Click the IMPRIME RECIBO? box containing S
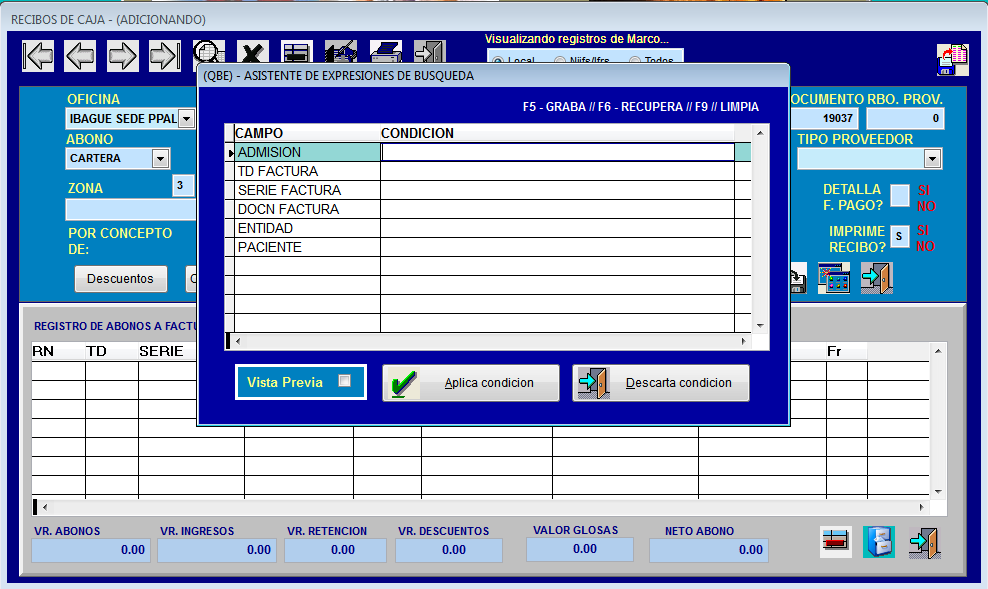This screenshot has height=589, width=988. (x=900, y=236)
